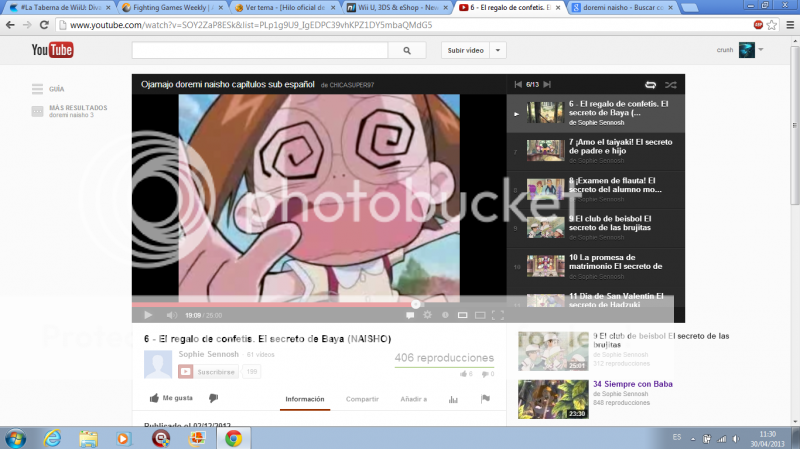Click the Suscribirse button
800x449 pixels.
tap(207, 371)
